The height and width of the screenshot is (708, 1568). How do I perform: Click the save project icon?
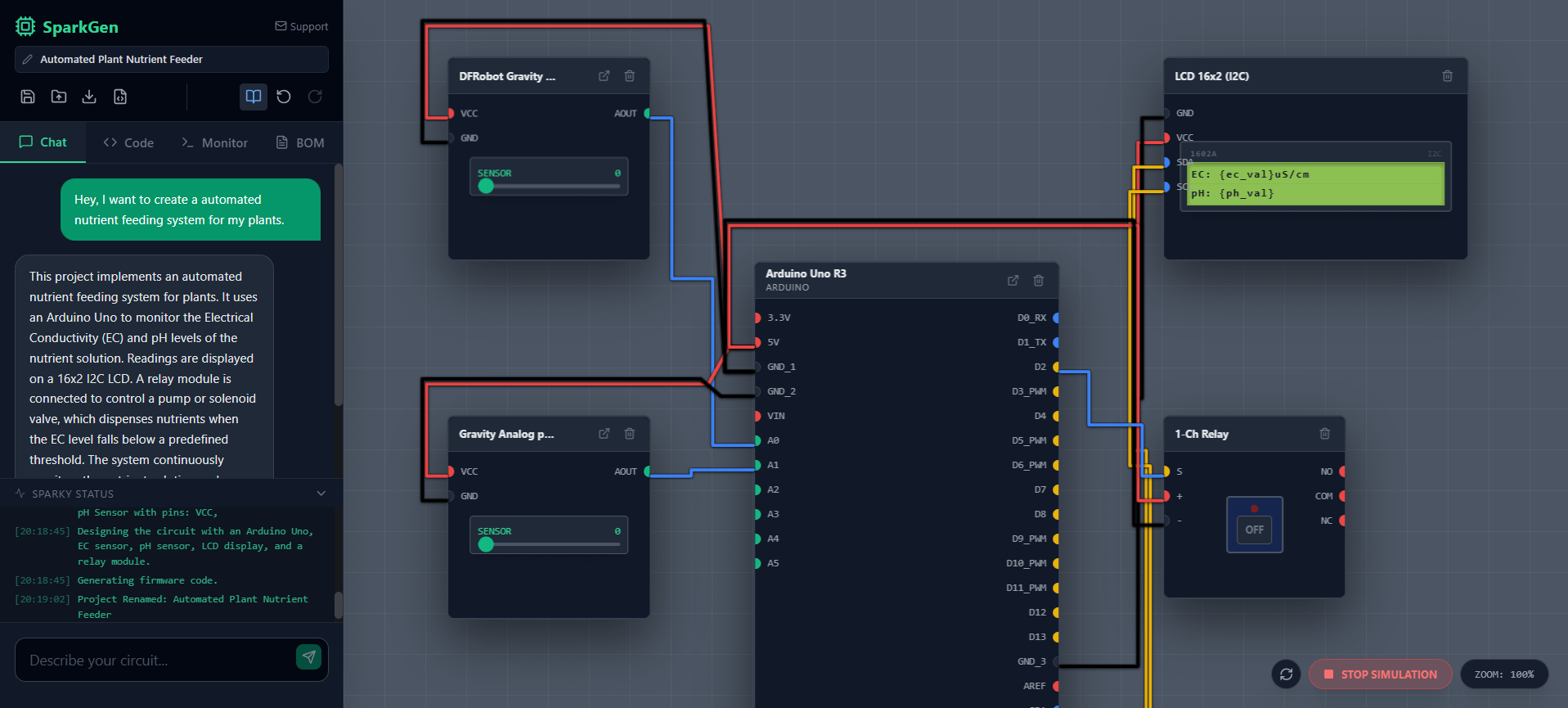tap(28, 97)
